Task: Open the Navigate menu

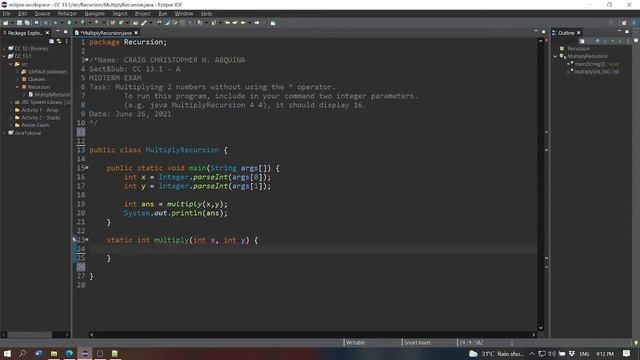Action: 95,13
